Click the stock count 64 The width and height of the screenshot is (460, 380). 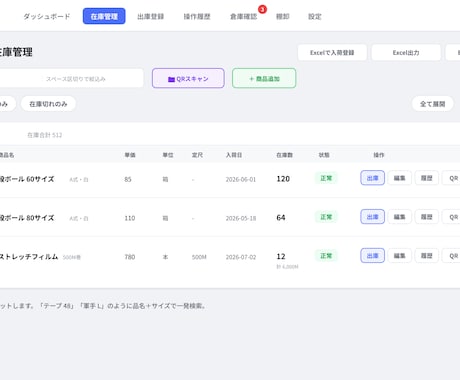click(x=281, y=218)
